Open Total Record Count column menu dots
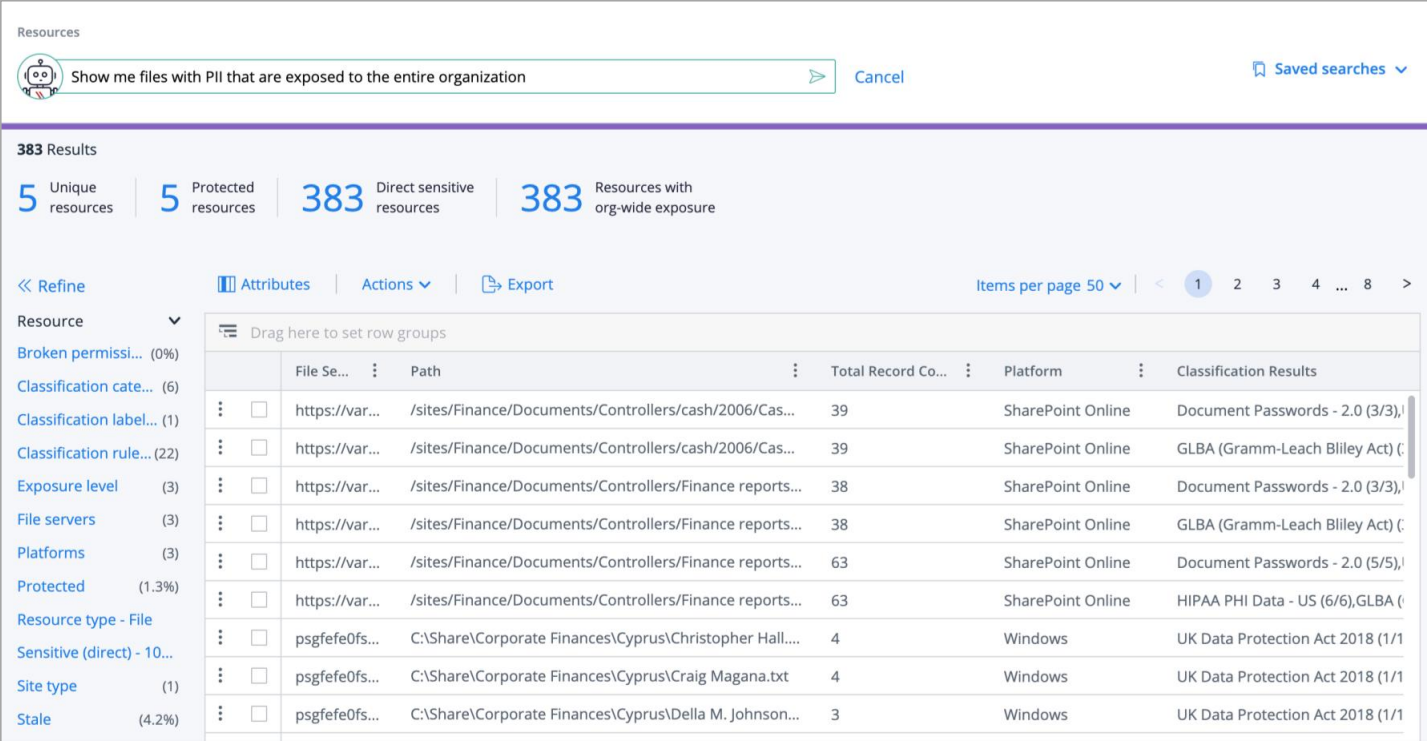This screenshot has height=741, width=1427. coord(968,371)
